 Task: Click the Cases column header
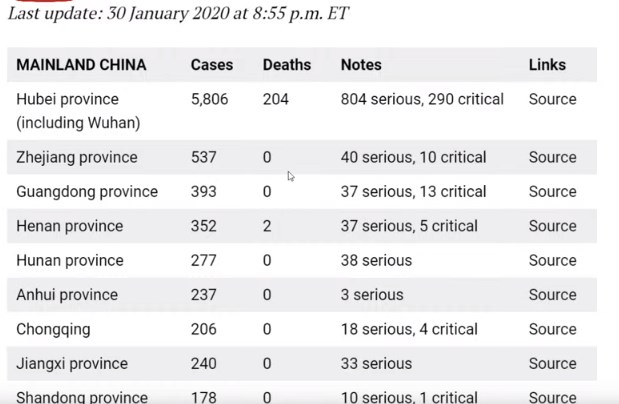[211, 65]
